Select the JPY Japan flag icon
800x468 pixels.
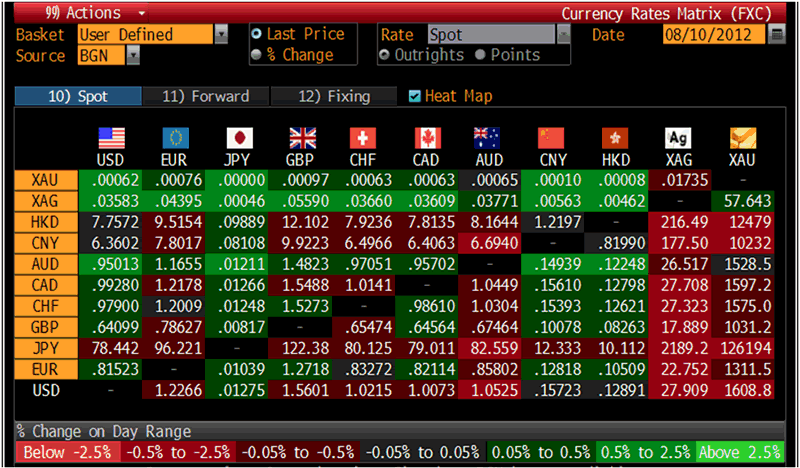tap(239, 139)
